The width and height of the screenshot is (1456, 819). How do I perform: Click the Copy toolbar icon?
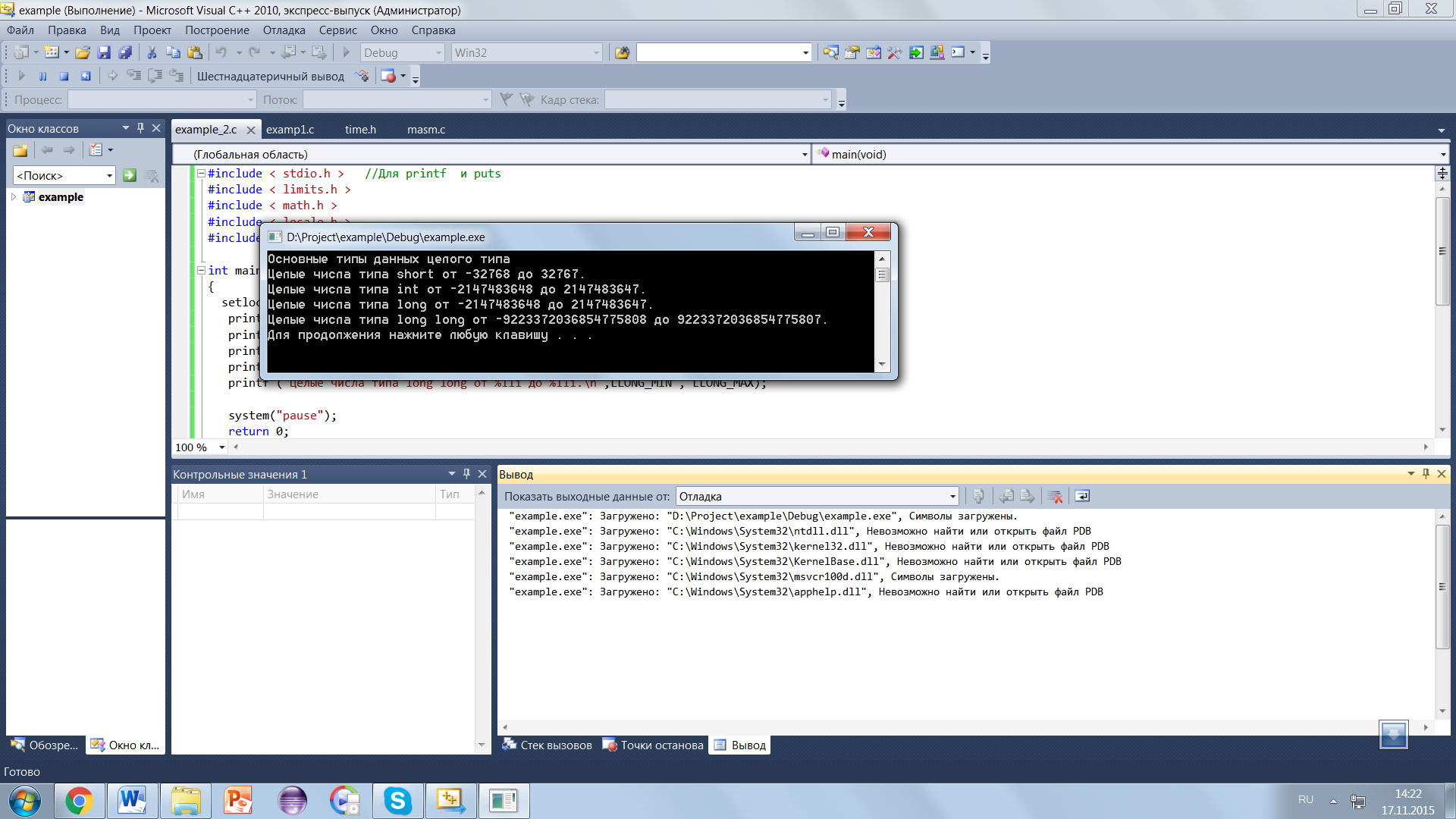tap(173, 52)
